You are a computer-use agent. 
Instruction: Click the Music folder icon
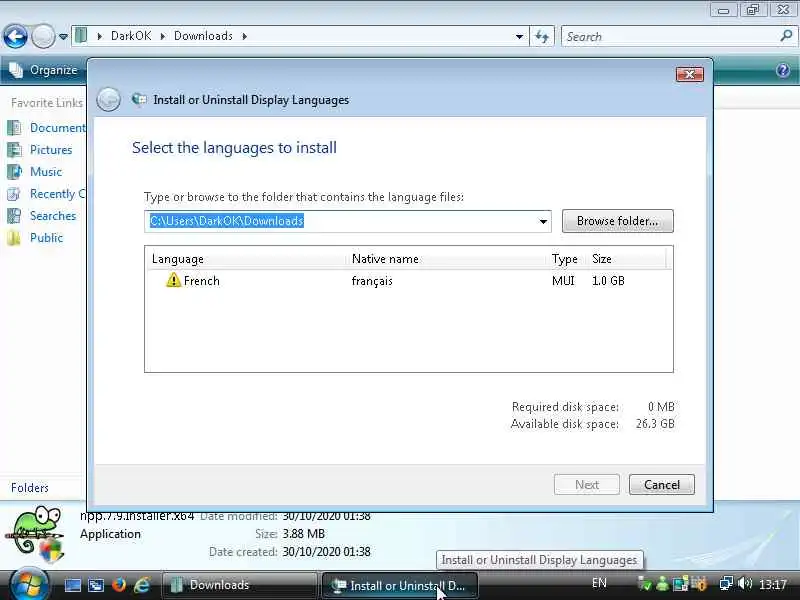click(14, 171)
